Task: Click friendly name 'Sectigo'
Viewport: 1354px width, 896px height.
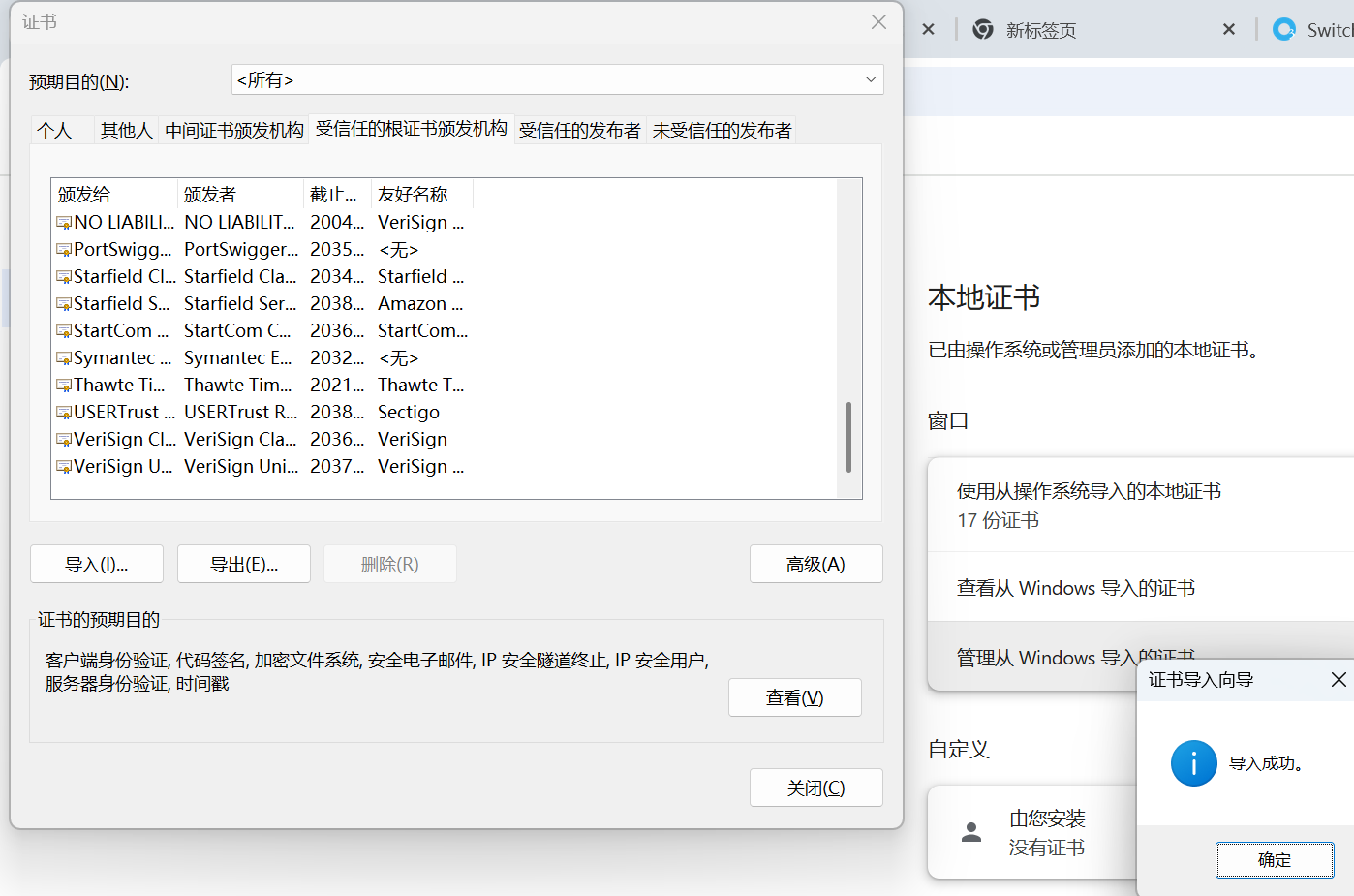Action: (408, 413)
